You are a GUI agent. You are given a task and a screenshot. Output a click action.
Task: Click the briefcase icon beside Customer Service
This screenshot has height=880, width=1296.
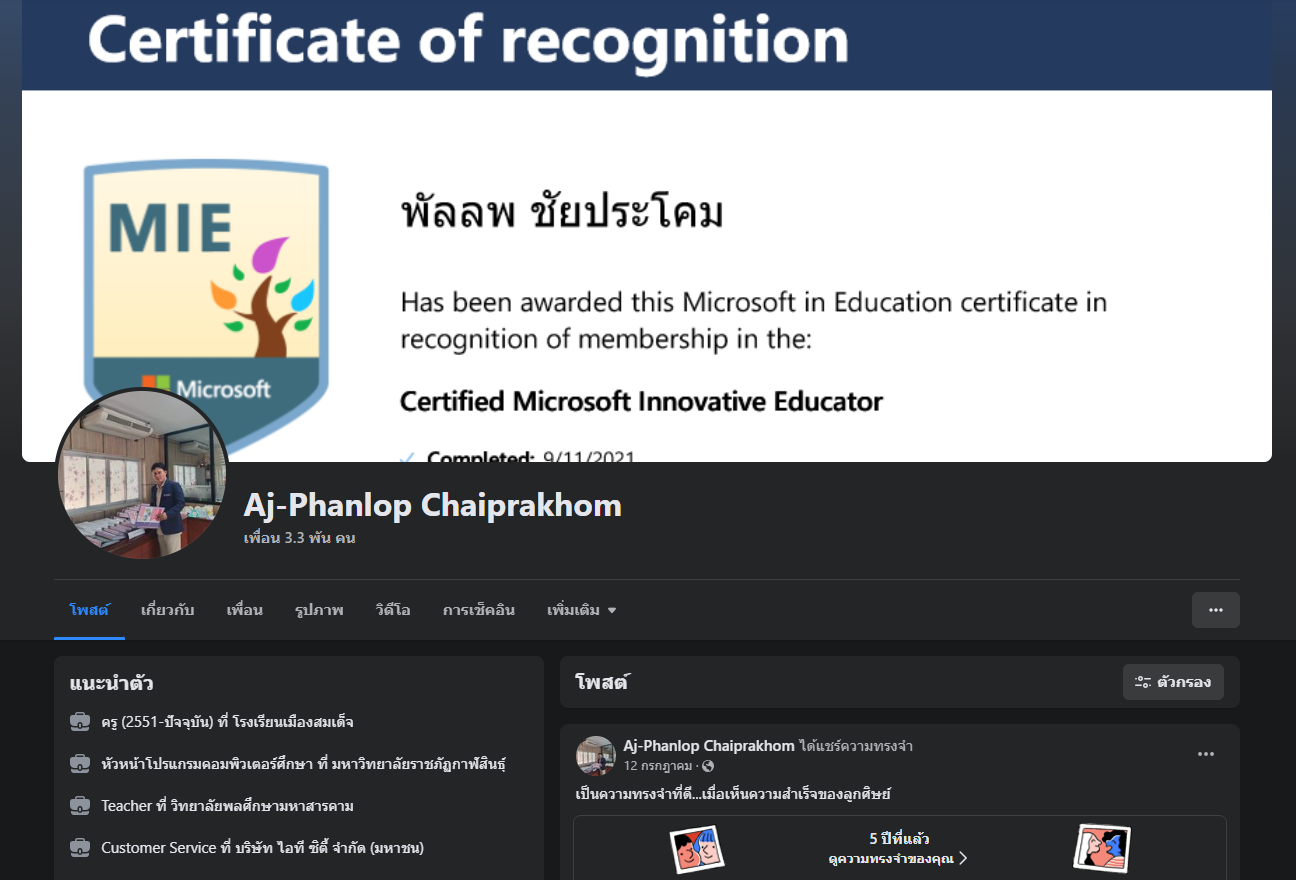click(x=80, y=848)
